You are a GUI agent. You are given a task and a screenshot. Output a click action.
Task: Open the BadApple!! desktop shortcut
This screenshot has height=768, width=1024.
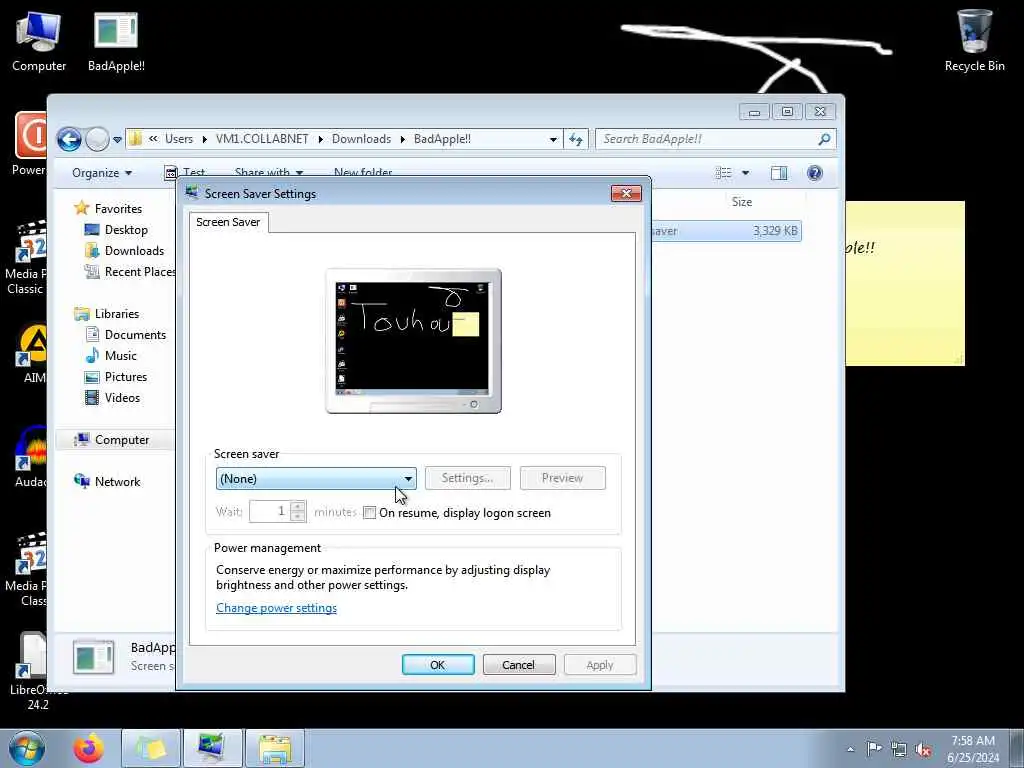click(x=116, y=40)
